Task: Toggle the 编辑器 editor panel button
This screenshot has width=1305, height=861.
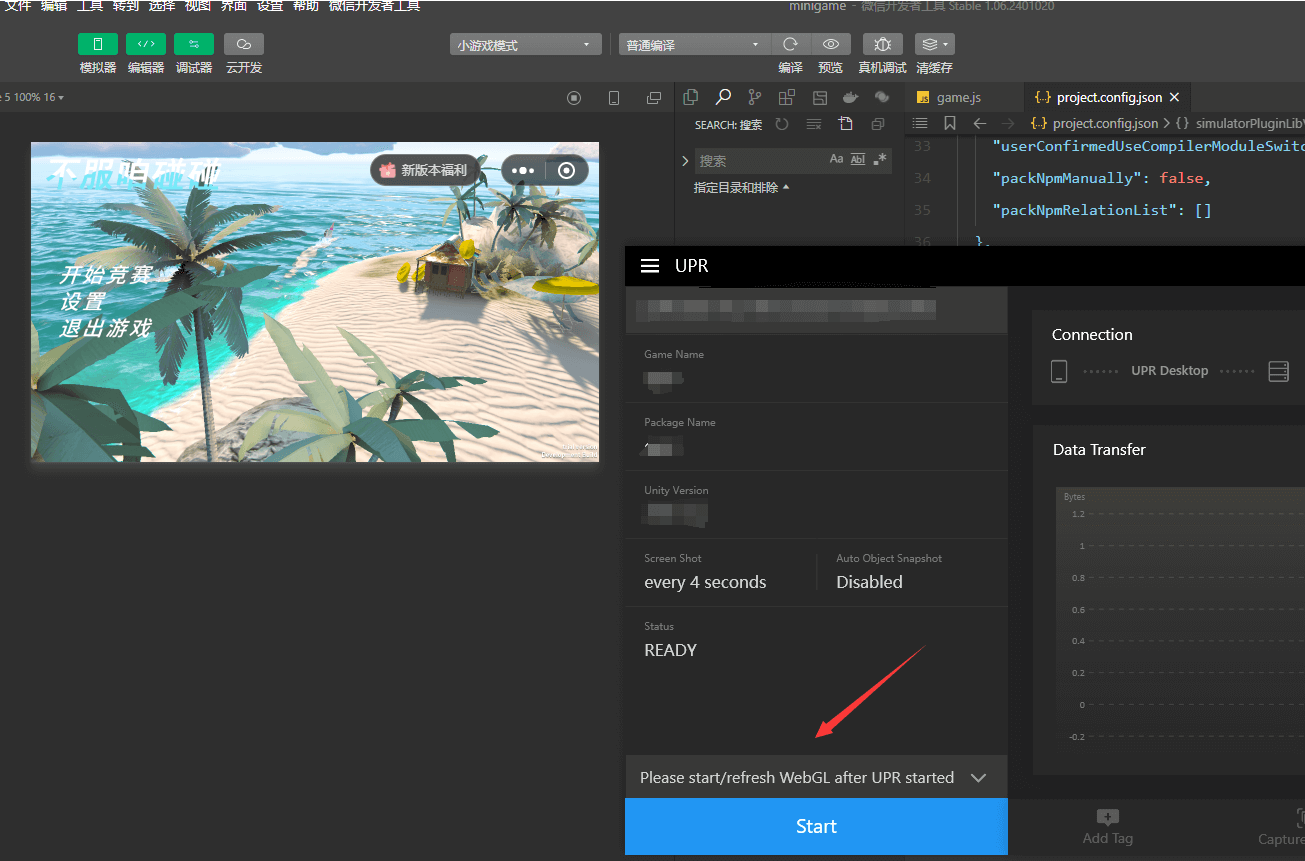Action: point(146,44)
